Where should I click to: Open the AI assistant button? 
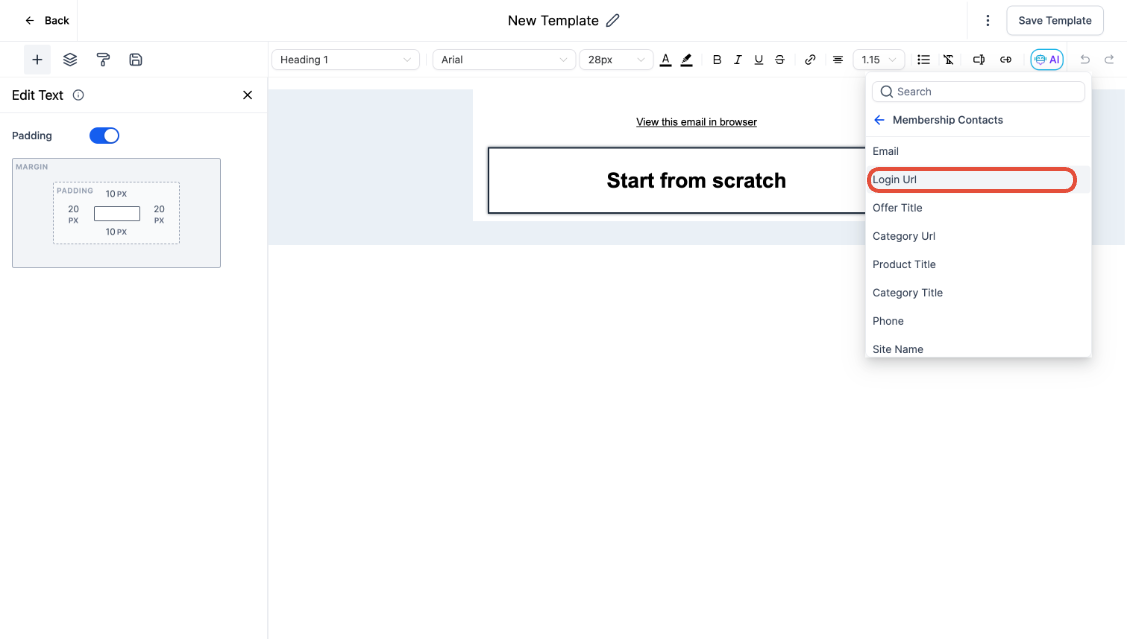coord(1046,60)
